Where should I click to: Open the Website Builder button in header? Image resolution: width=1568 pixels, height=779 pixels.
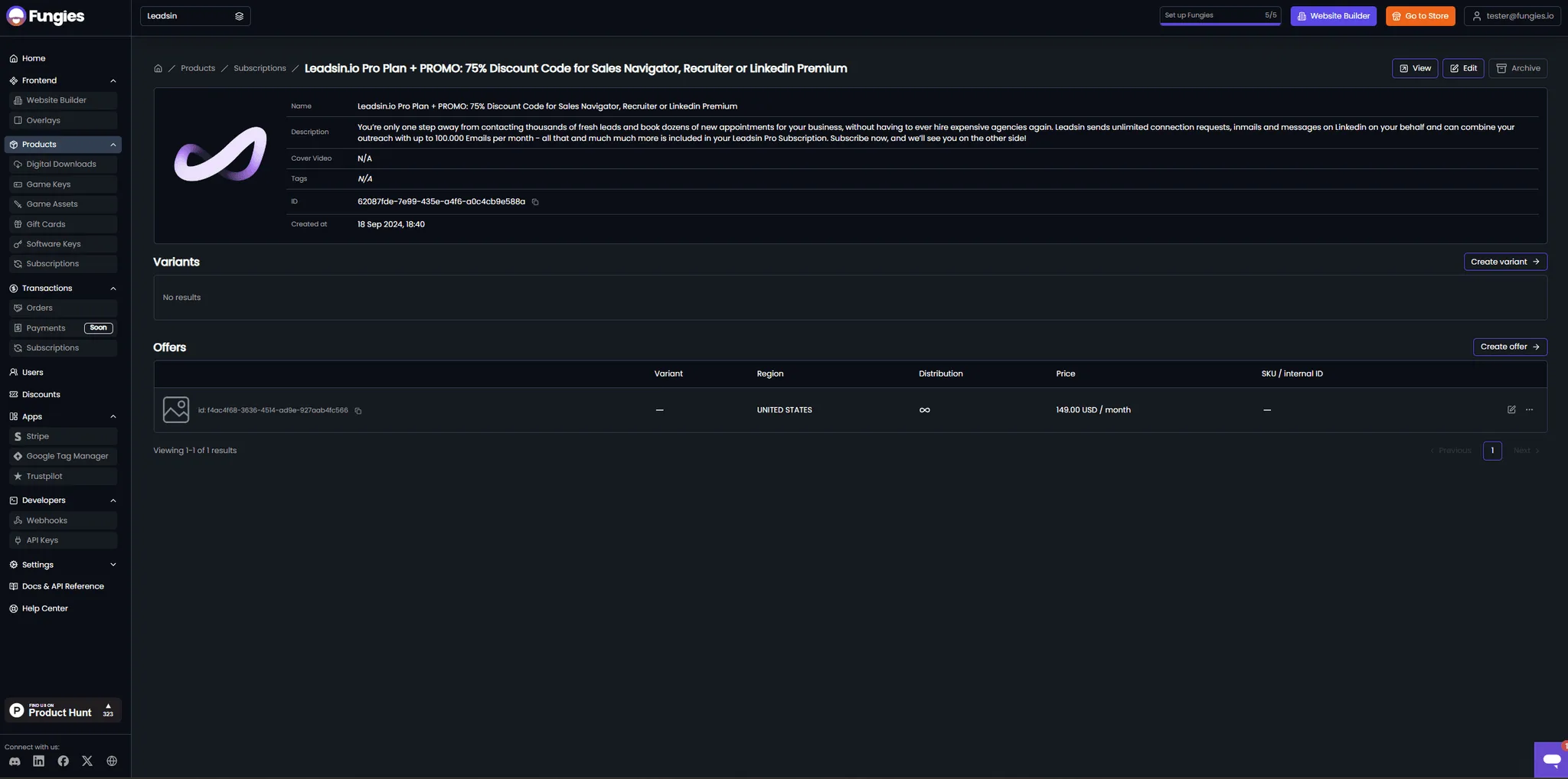[1333, 16]
